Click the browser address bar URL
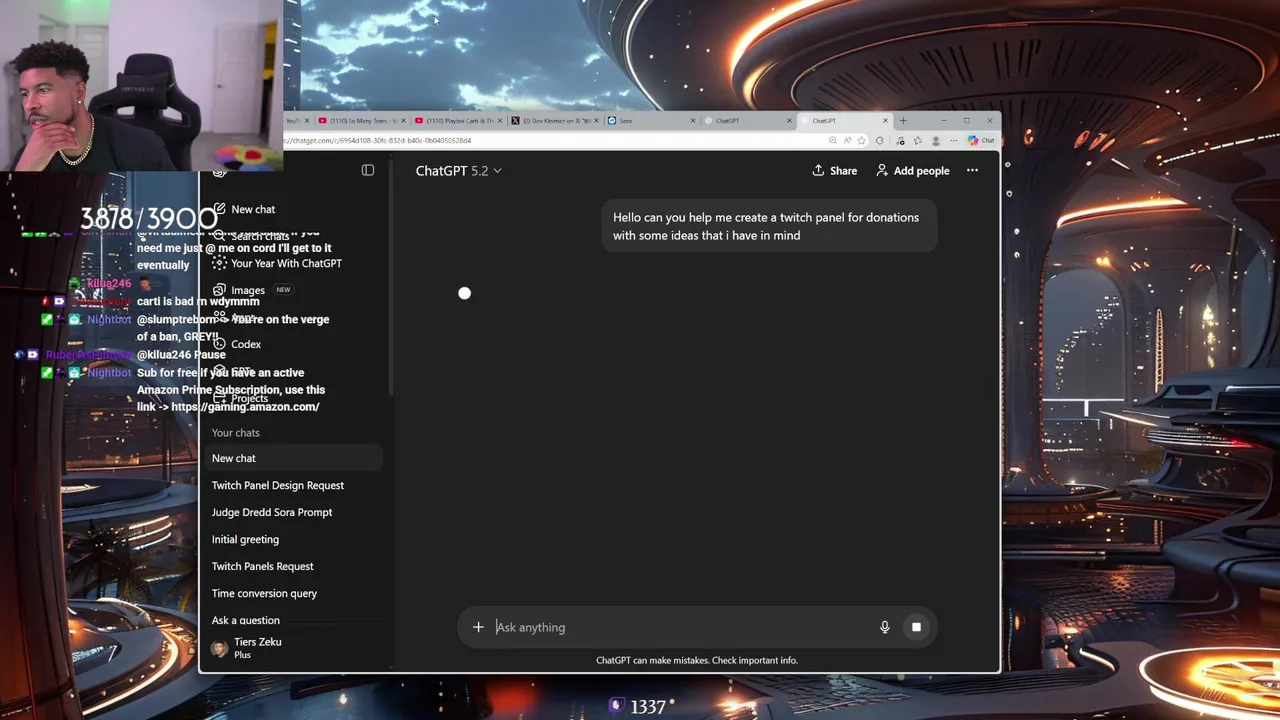The height and width of the screenshot is (720, 1280). coord(376,140)
